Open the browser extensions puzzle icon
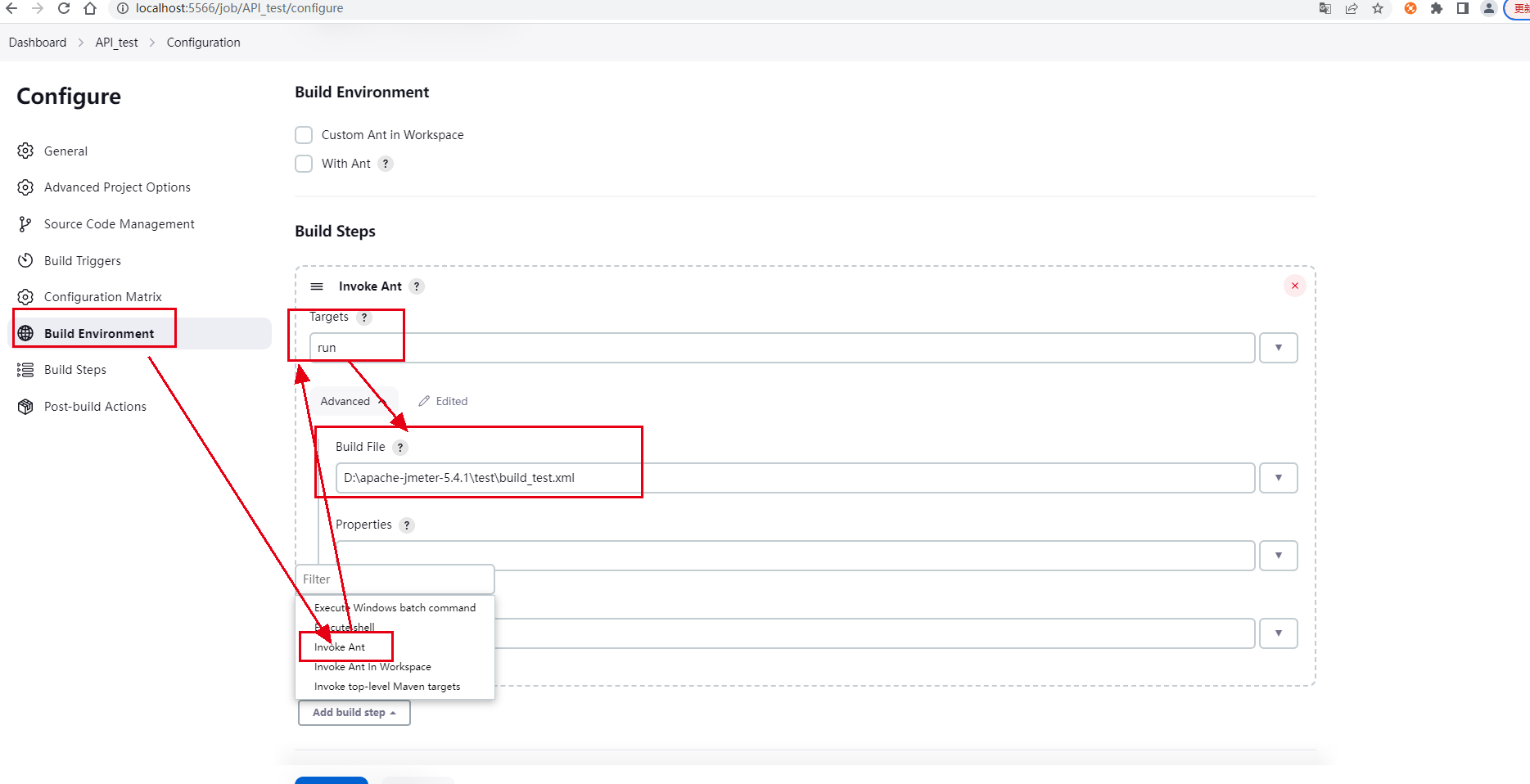 pos(1437,8)
